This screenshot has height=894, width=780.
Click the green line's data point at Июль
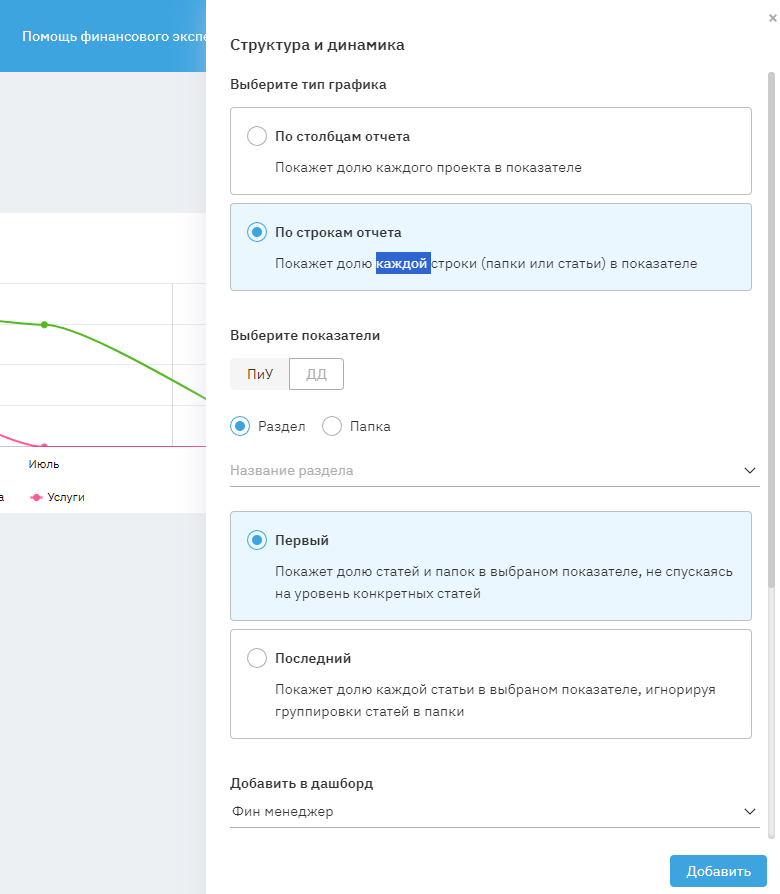click(x=44, y=325)
